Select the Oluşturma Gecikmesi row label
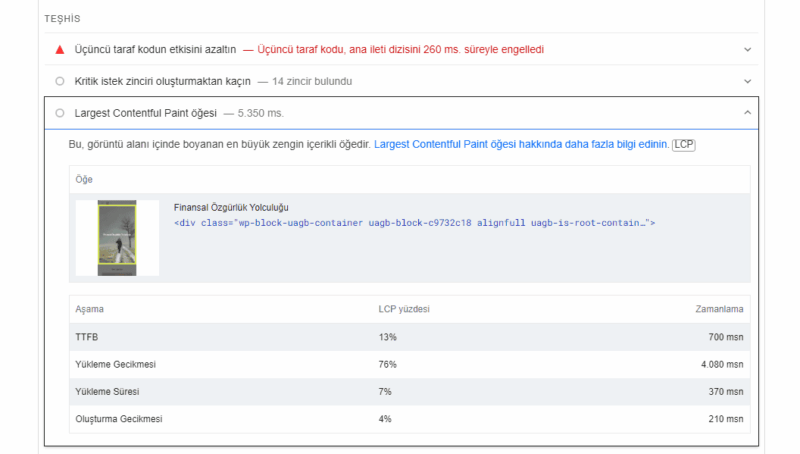 click(119, 419)
